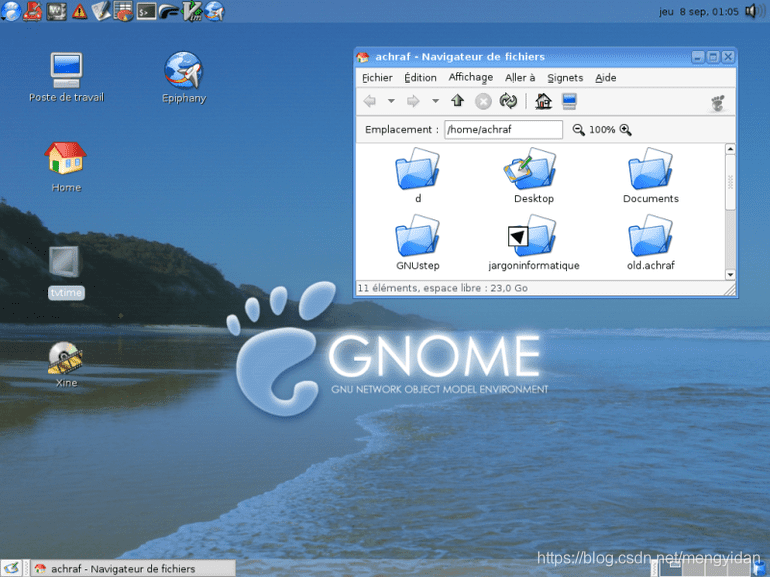Viewport: 770px width, 577px height.
Task: Expand the forward history dropdown arrow
Action: click(x=435, y=101)
